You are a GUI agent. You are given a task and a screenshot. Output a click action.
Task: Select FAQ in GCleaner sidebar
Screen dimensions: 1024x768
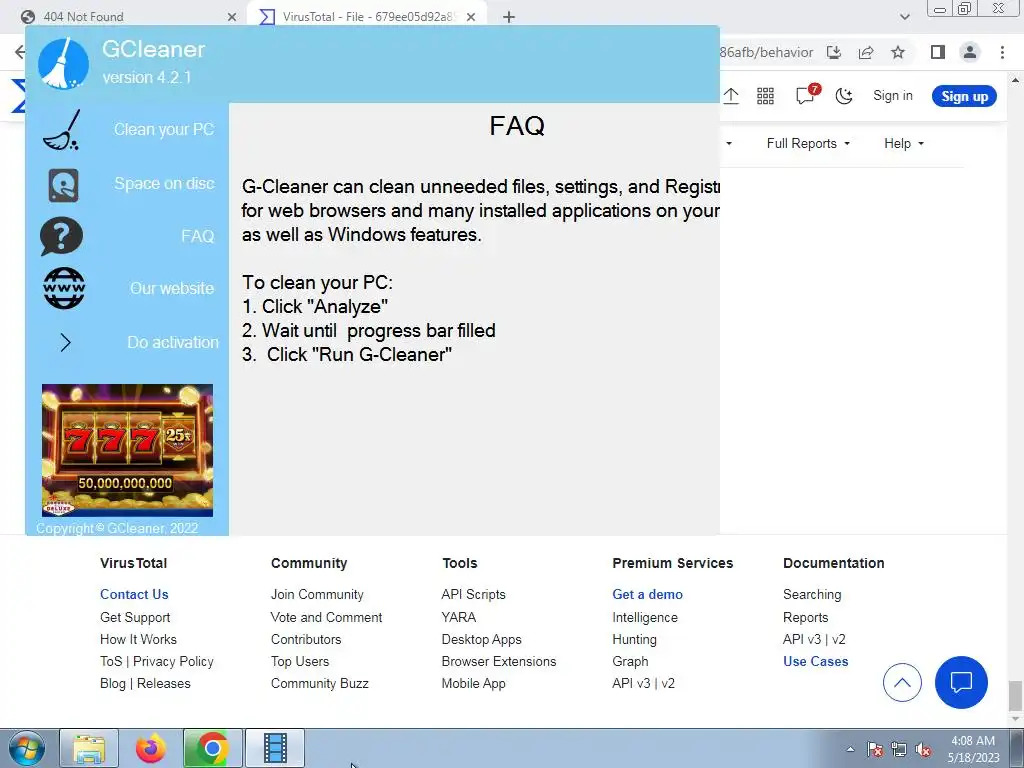tap(198, 236)
